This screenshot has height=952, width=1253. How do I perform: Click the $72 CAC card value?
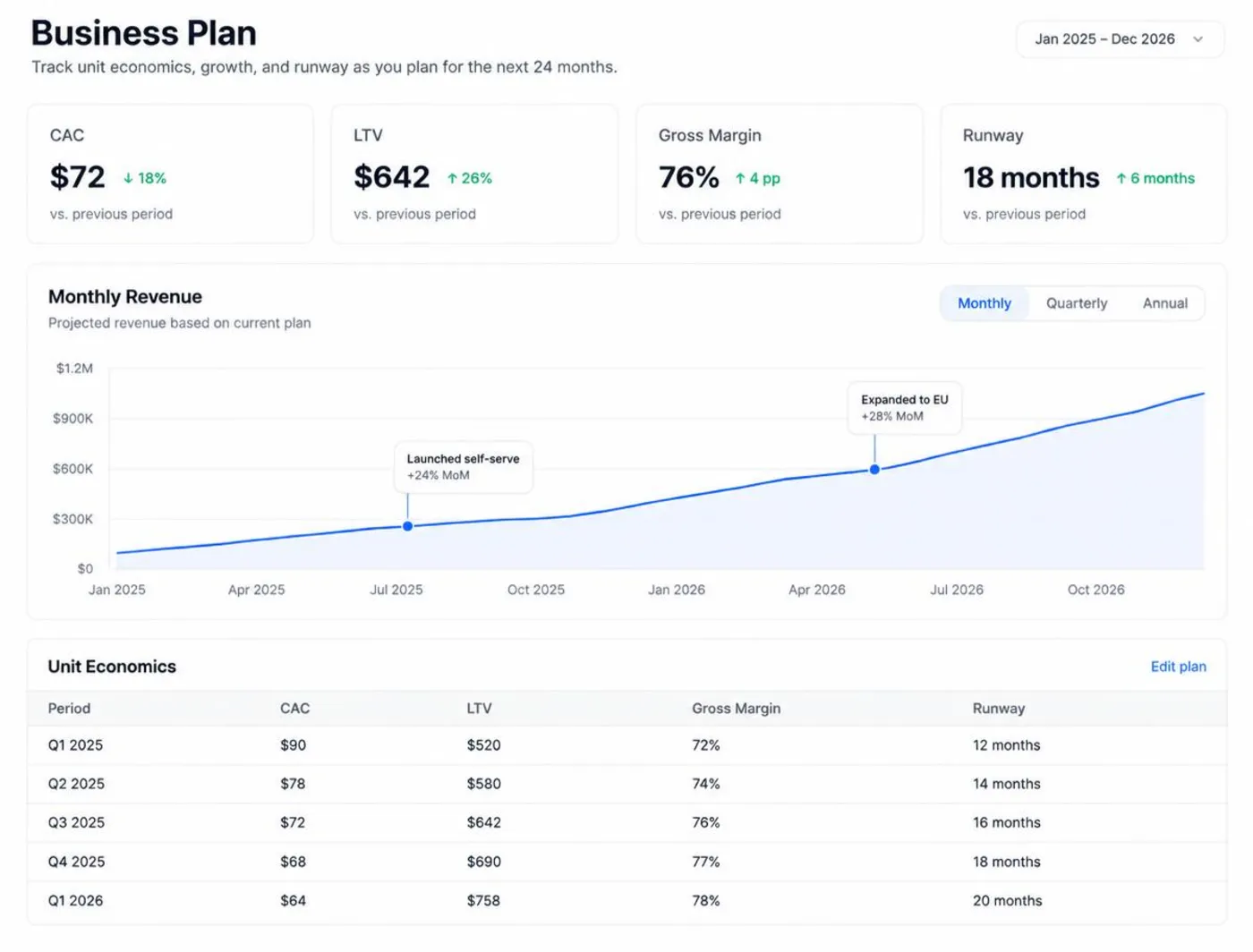[78, 177]
